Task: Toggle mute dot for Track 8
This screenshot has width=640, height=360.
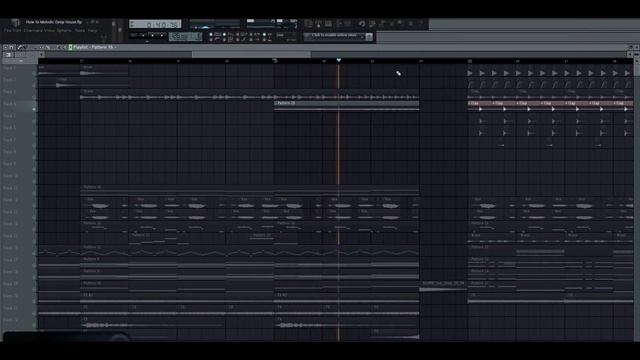Action: (34, 157)
